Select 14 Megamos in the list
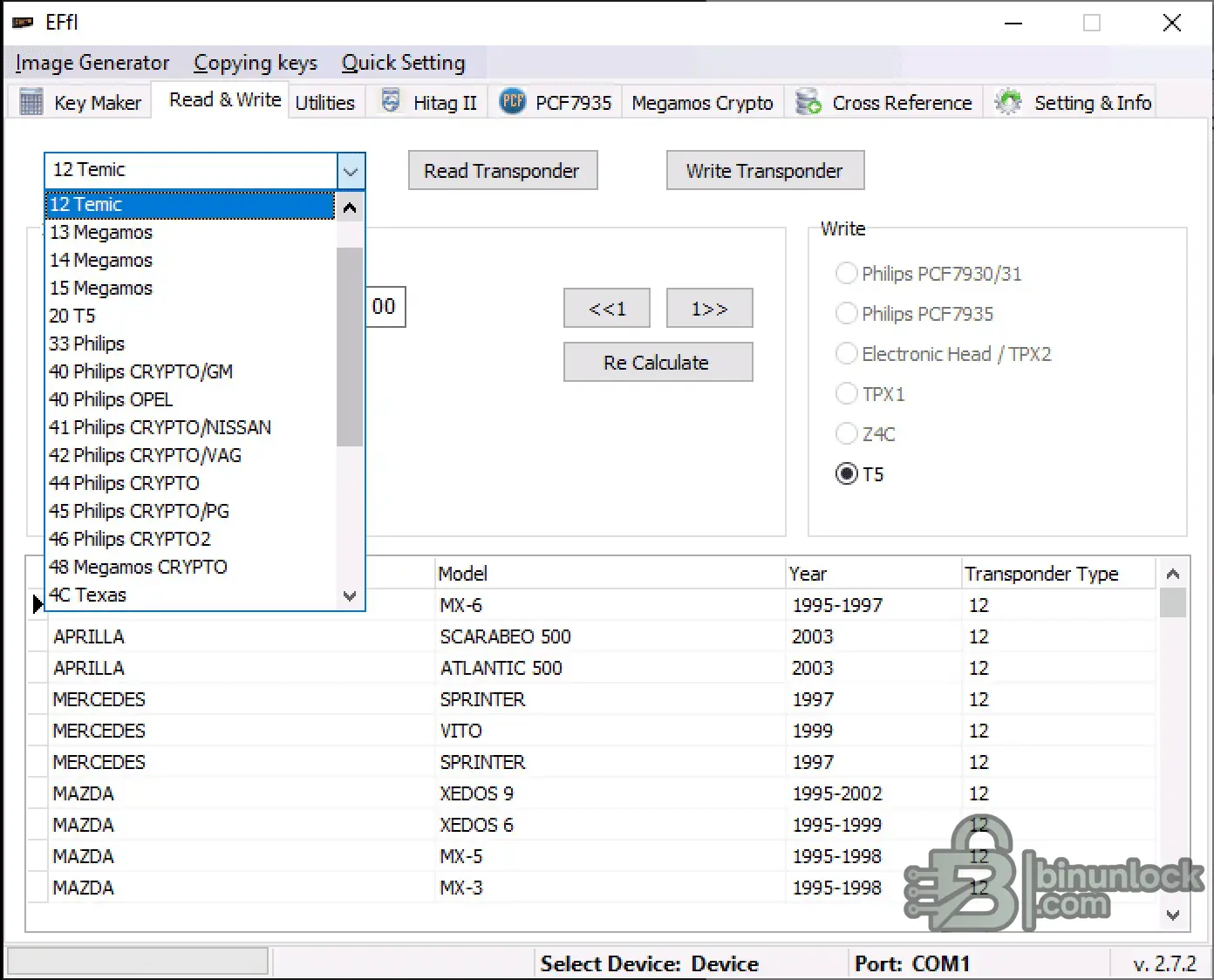The width and height of the screenshot is (1214, 980). pyautogui.click(x=190, y=261)
